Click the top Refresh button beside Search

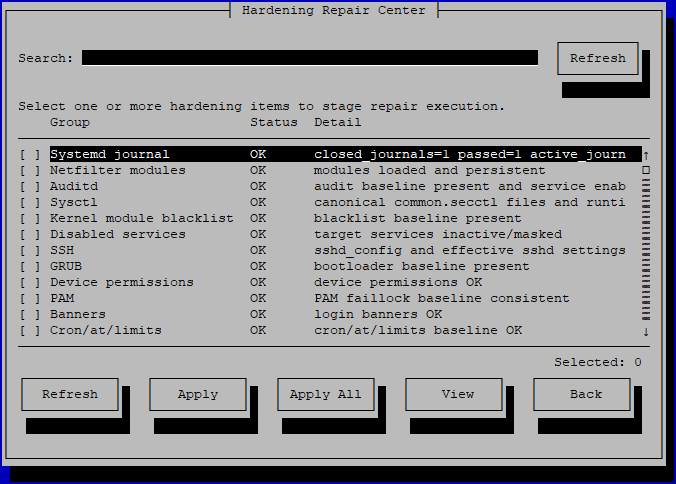(598, 58)
